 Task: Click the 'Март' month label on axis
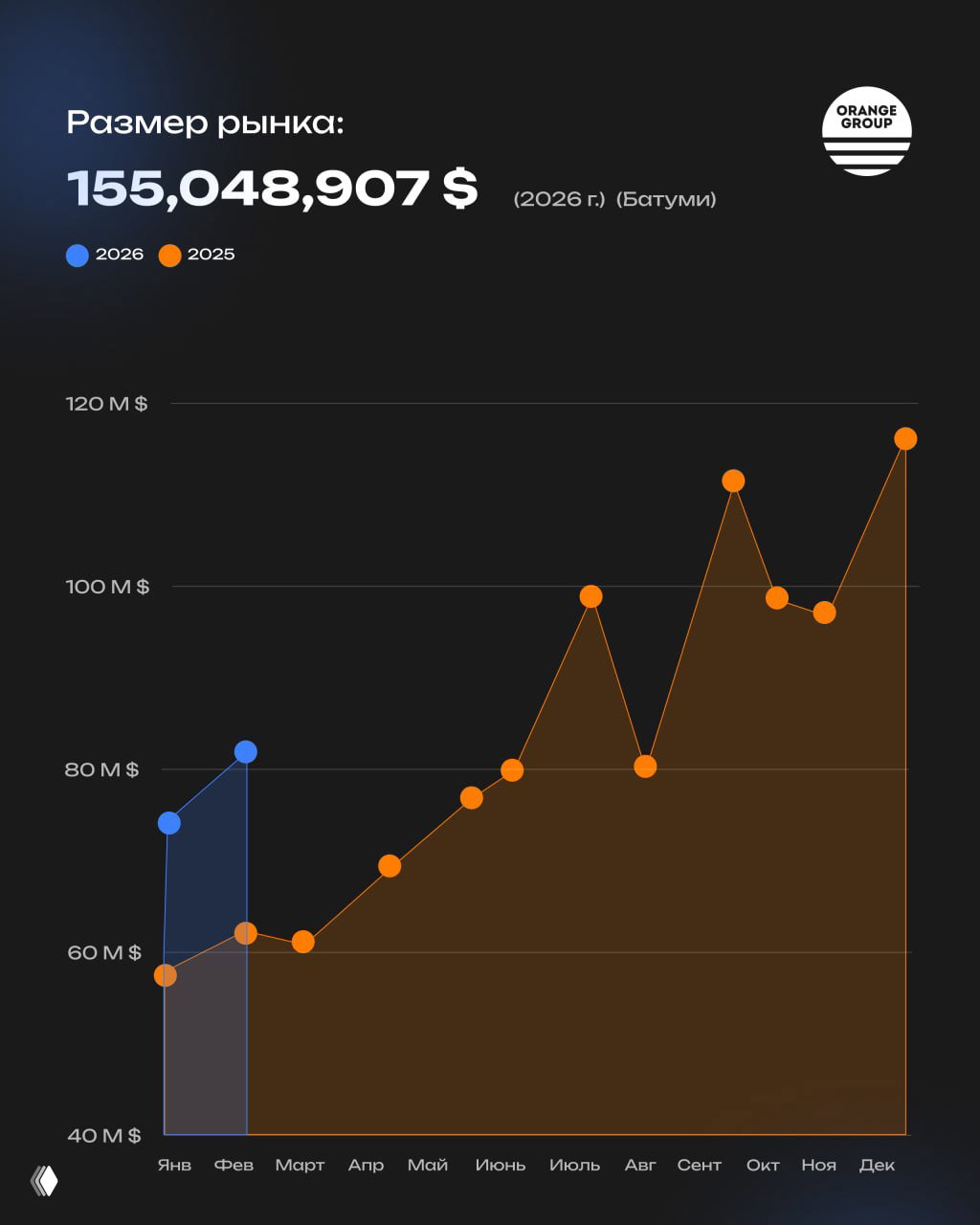point(300,1165)
